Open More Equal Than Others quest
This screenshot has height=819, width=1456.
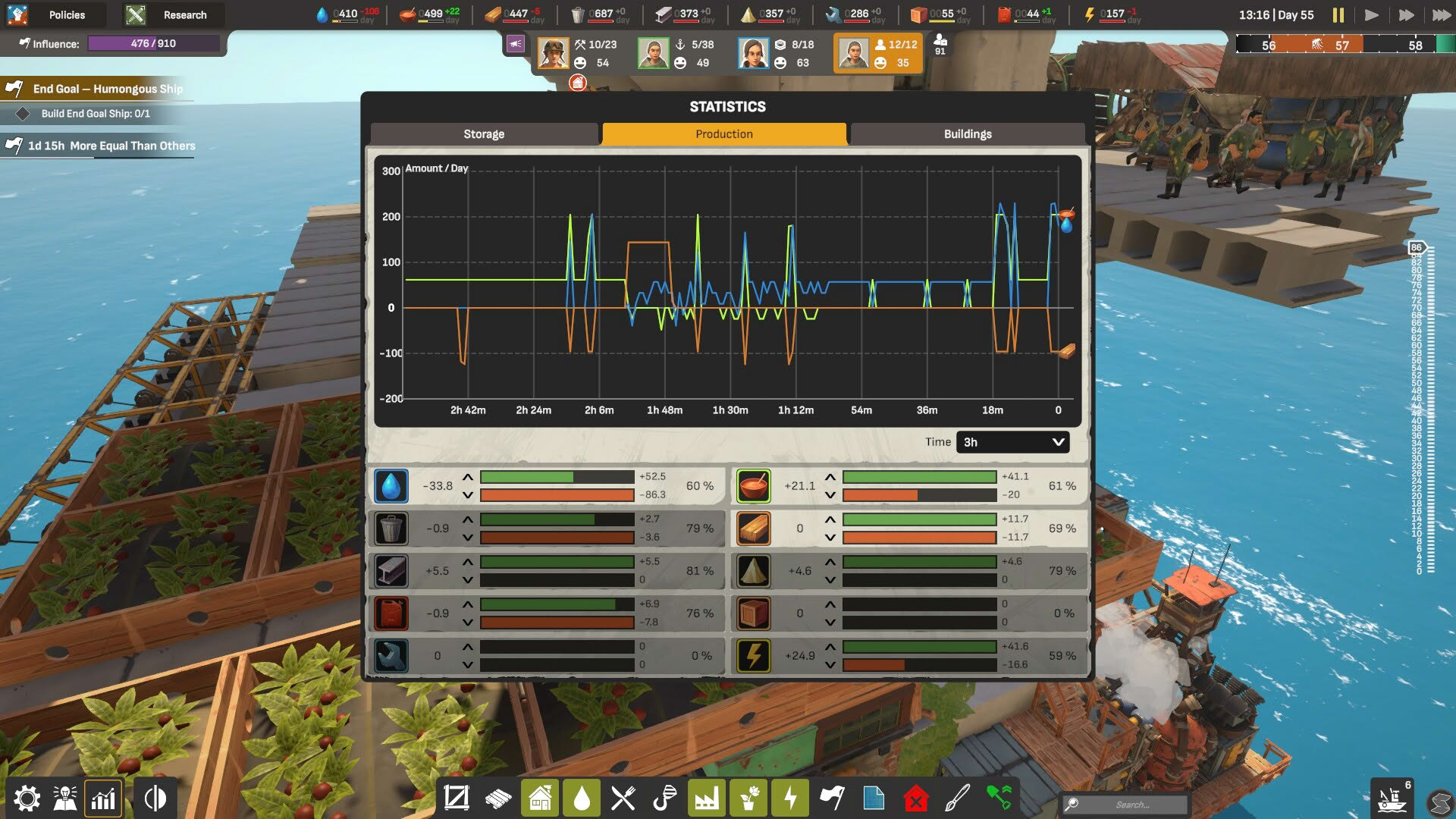(x=99, y=146)
